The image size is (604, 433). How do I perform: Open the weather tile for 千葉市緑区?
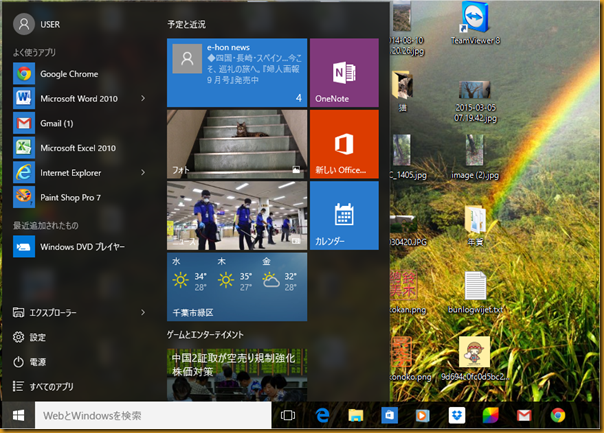coord(237,287)
